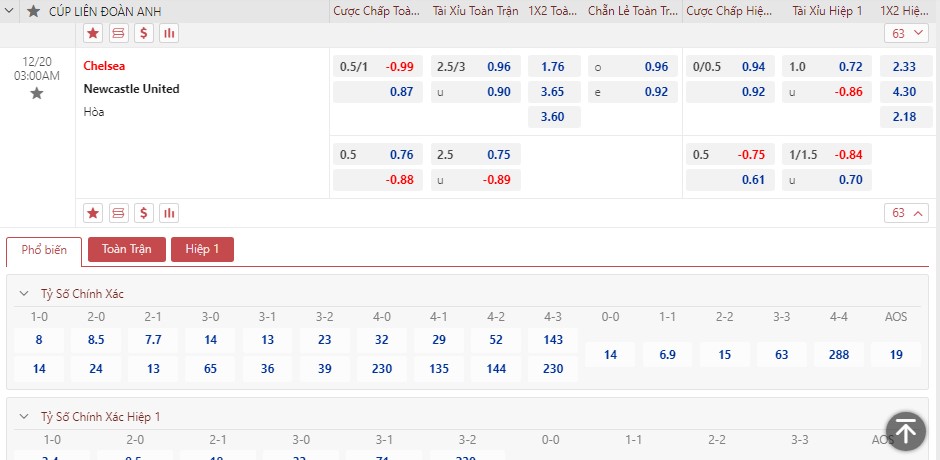940x460 pixels.
Task: Select correct score 3-3 odds 63
Action: [782, 354]
